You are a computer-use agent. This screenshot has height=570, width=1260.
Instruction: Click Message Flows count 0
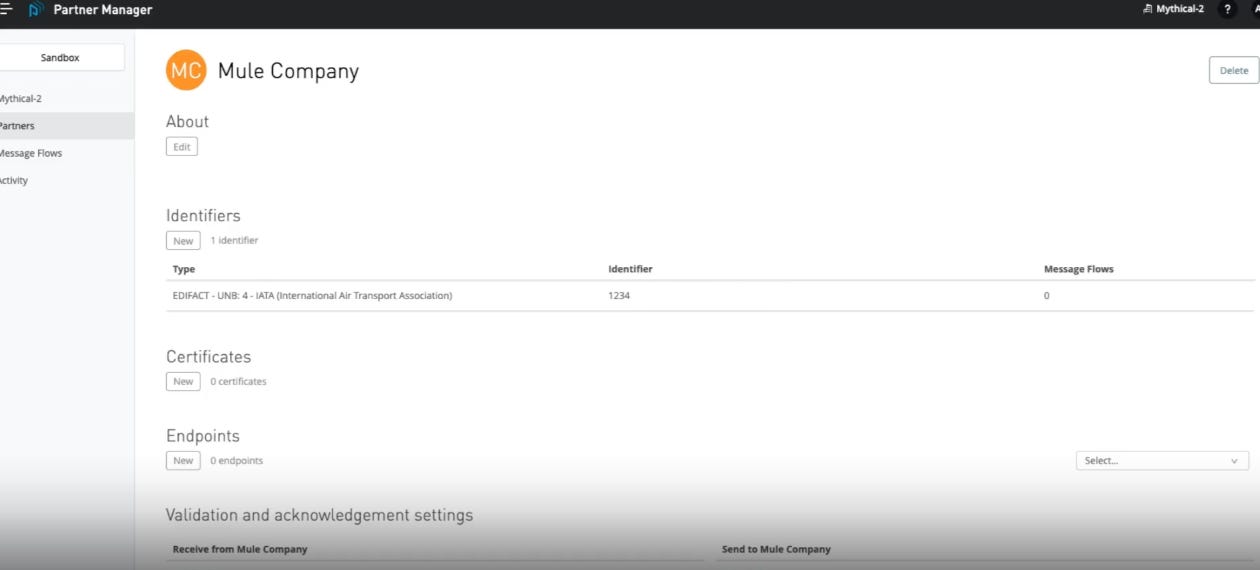(x=1047, y=296)
